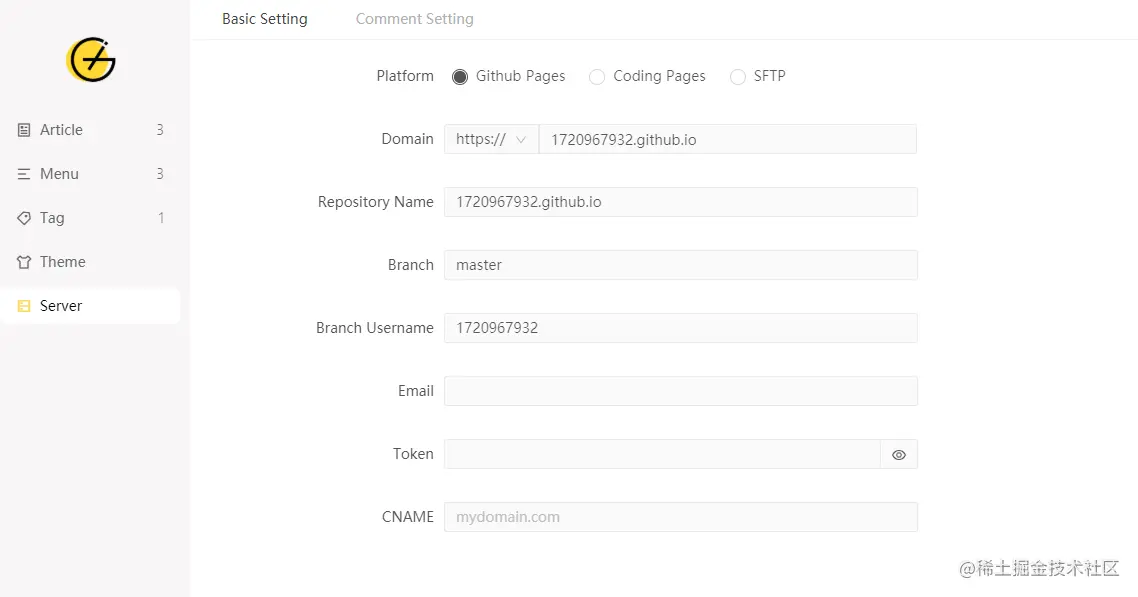1138x597 pixels.
Task: Open the Article section
Action: click(x=91, y=130)
